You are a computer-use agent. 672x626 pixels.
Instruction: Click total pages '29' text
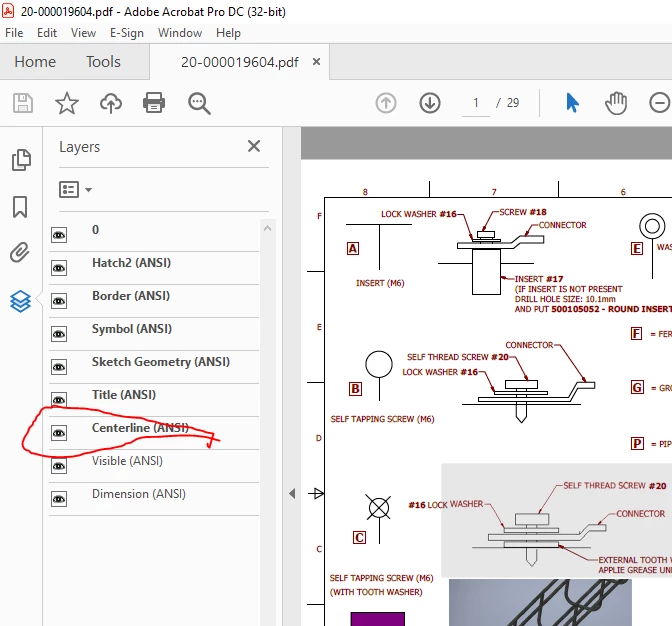coord(513,103)
